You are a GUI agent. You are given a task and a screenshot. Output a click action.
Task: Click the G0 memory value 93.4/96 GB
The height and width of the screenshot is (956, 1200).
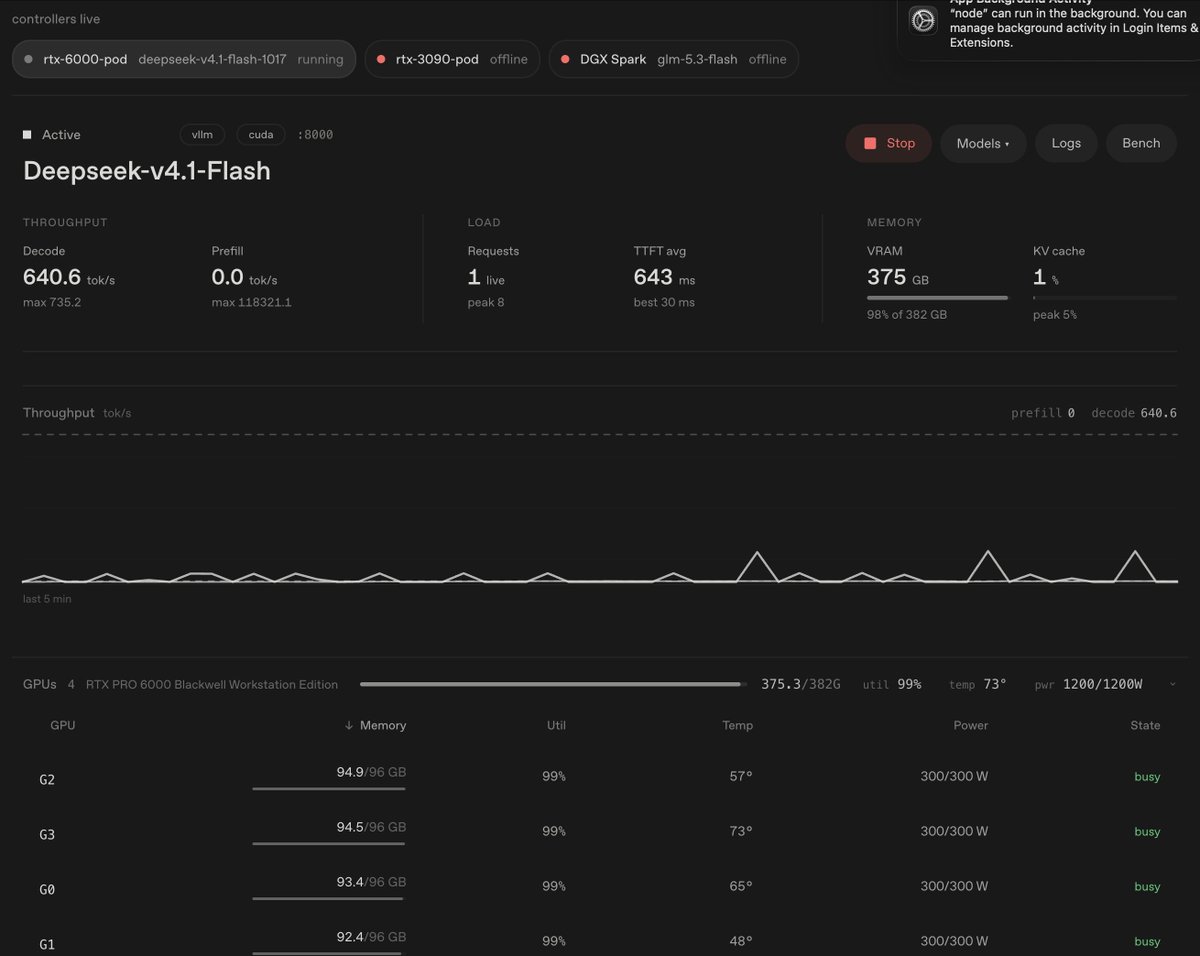point(371,882)
